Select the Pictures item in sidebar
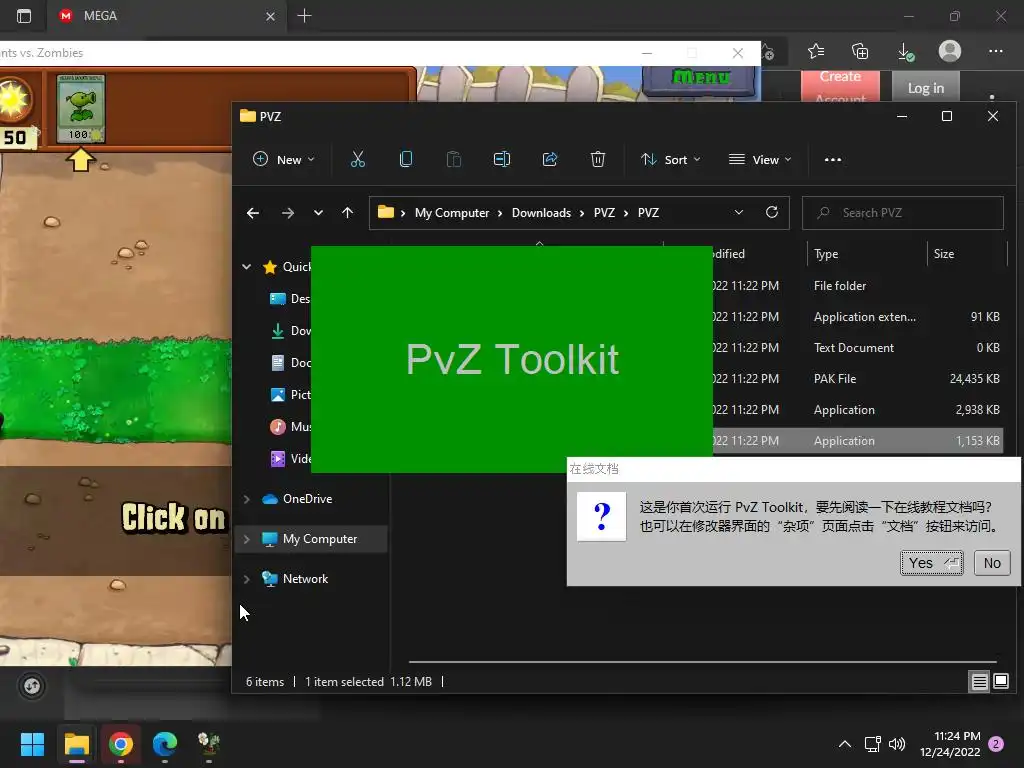Image resolution: width=1024 pixels, height=768 pixels. 291,394
